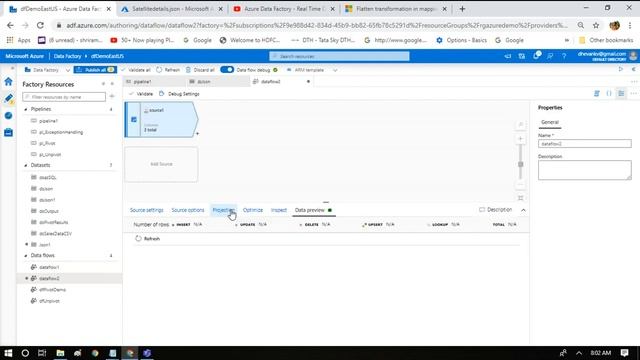The height and width of the screenshot is (360, 640).
Task: Click the plus to add transformation after source1
Action: tap(198, 133)
